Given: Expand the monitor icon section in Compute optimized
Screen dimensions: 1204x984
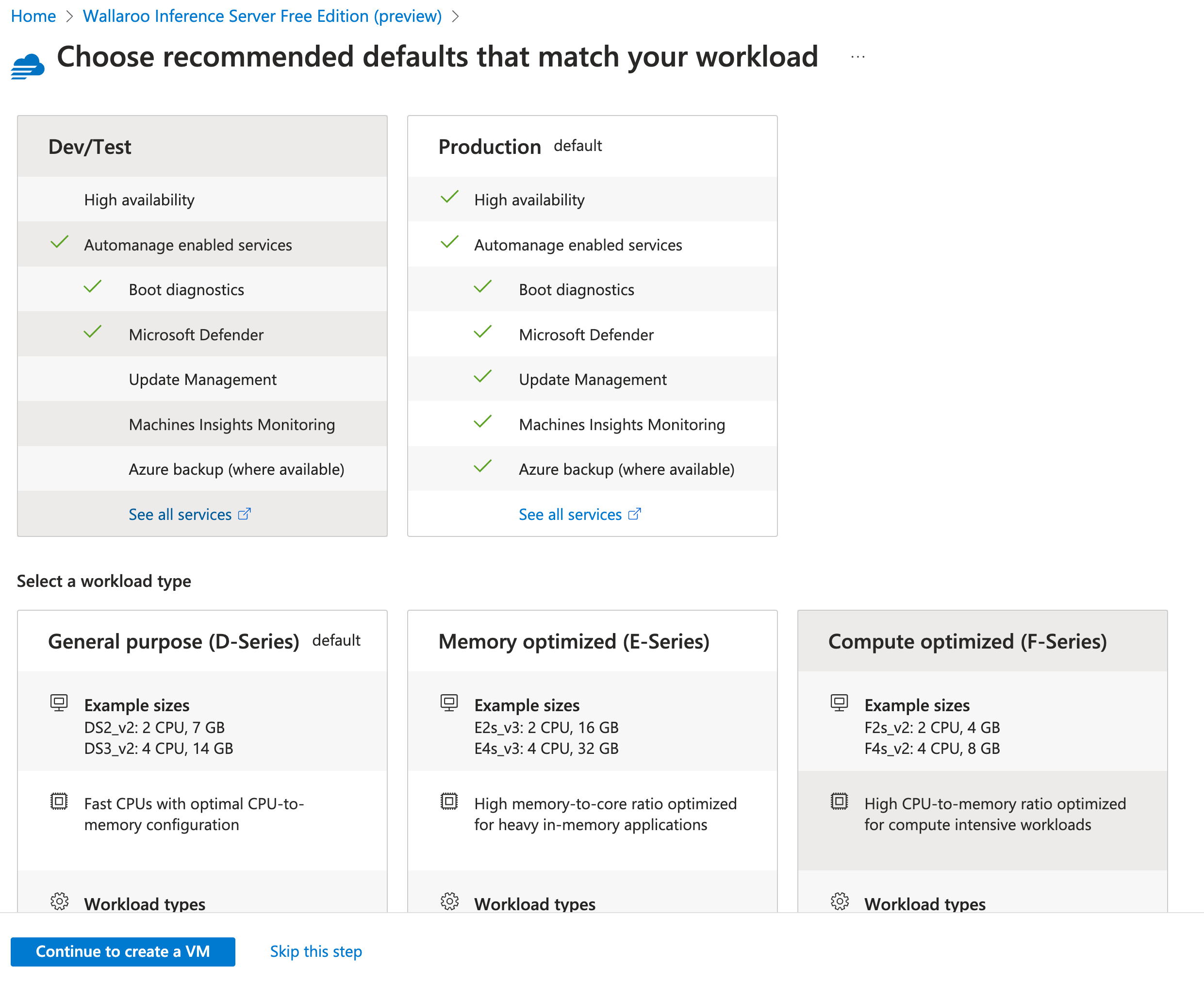Looking at the screenshot, I should point(839,703).
